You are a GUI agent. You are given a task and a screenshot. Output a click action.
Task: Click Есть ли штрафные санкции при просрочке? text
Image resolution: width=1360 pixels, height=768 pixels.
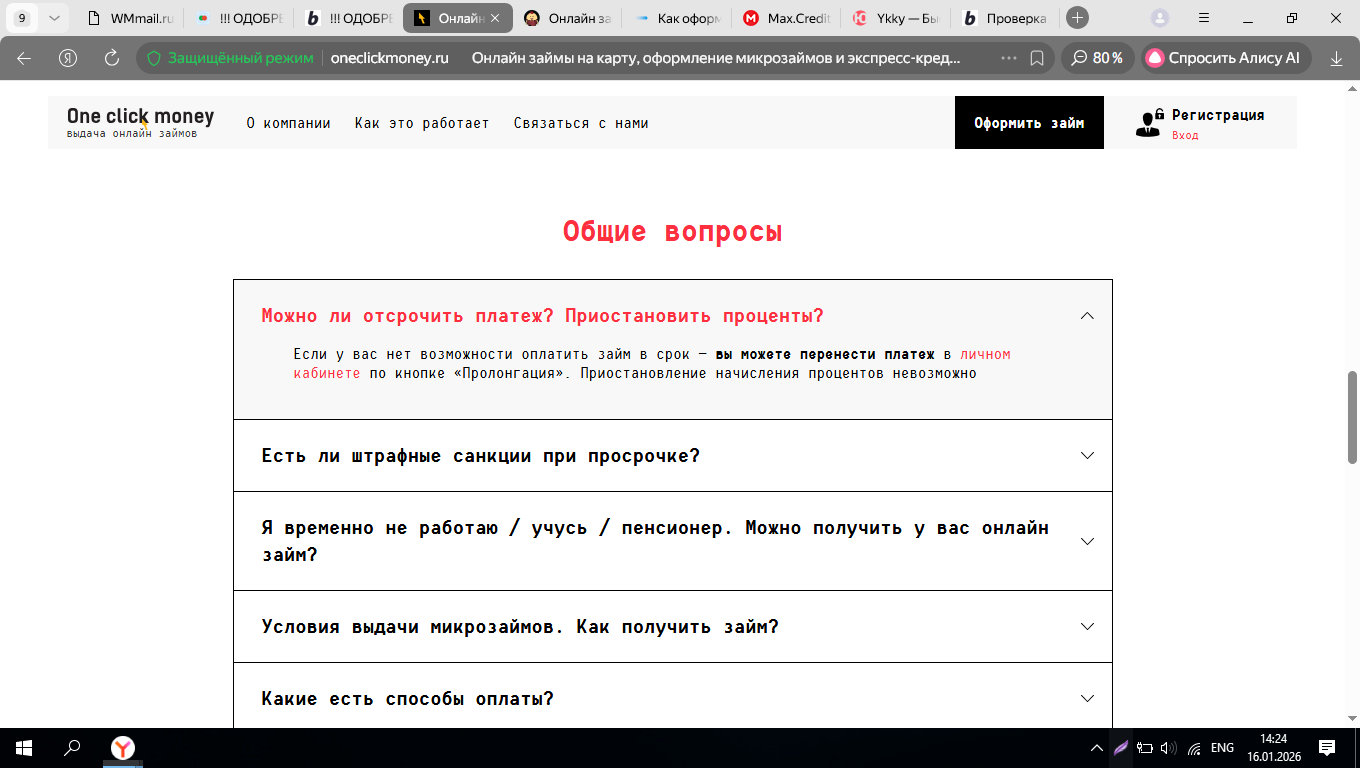click(x=480, y=456)
